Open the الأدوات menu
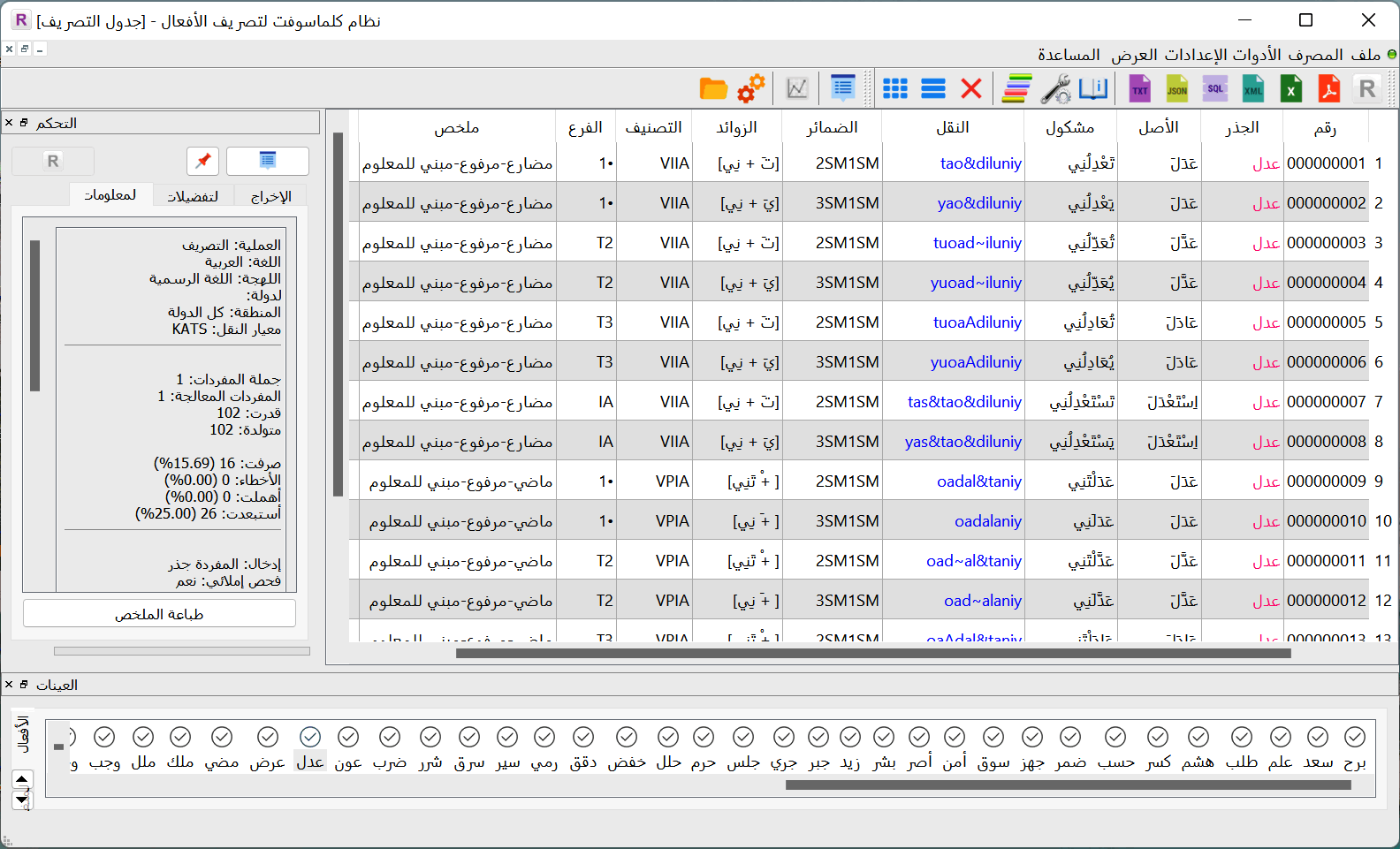The image size is (1400, 849). click(x=1257, y=55)
